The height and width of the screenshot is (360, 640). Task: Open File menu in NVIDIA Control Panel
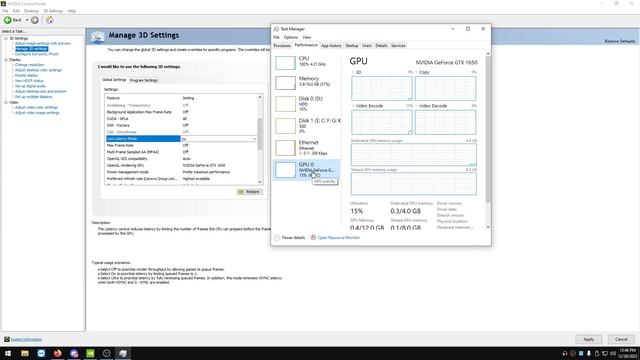[x=5, y=11]
